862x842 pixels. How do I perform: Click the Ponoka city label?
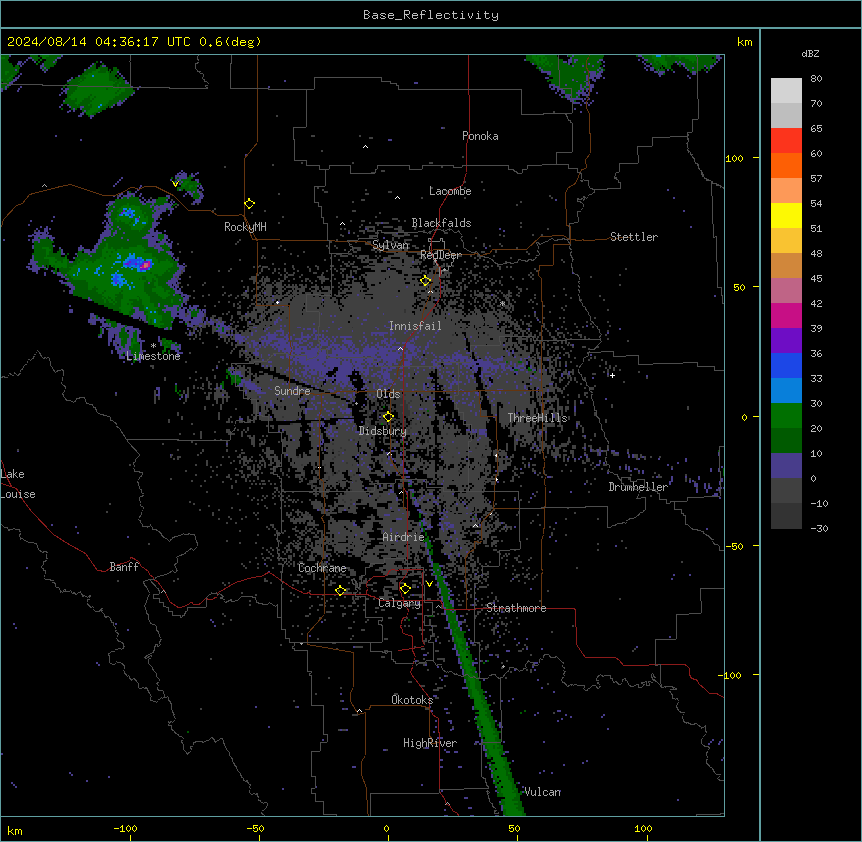coord(480,136)
